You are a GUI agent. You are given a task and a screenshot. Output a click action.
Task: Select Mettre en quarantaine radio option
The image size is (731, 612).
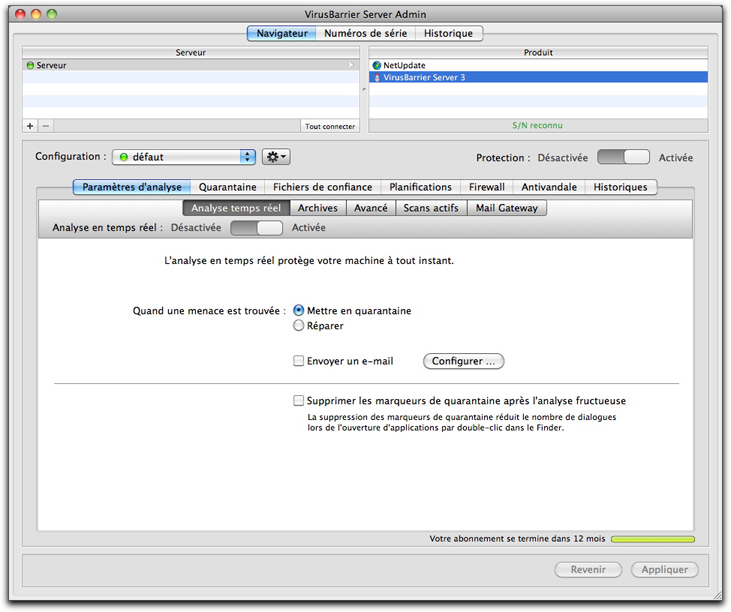point(298,310)
